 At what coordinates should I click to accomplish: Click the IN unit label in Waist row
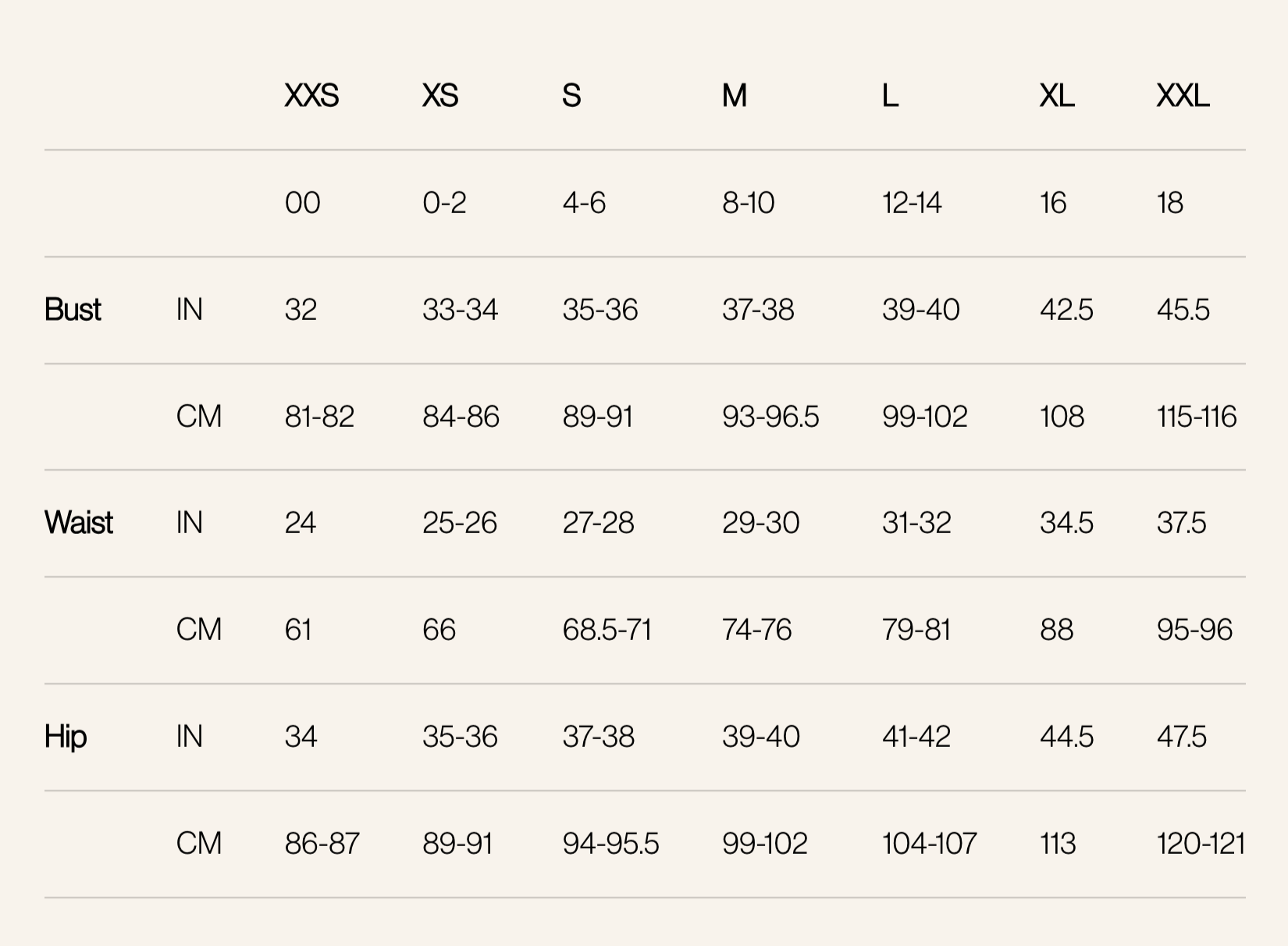pyautogui.click(x=190, y=523)
